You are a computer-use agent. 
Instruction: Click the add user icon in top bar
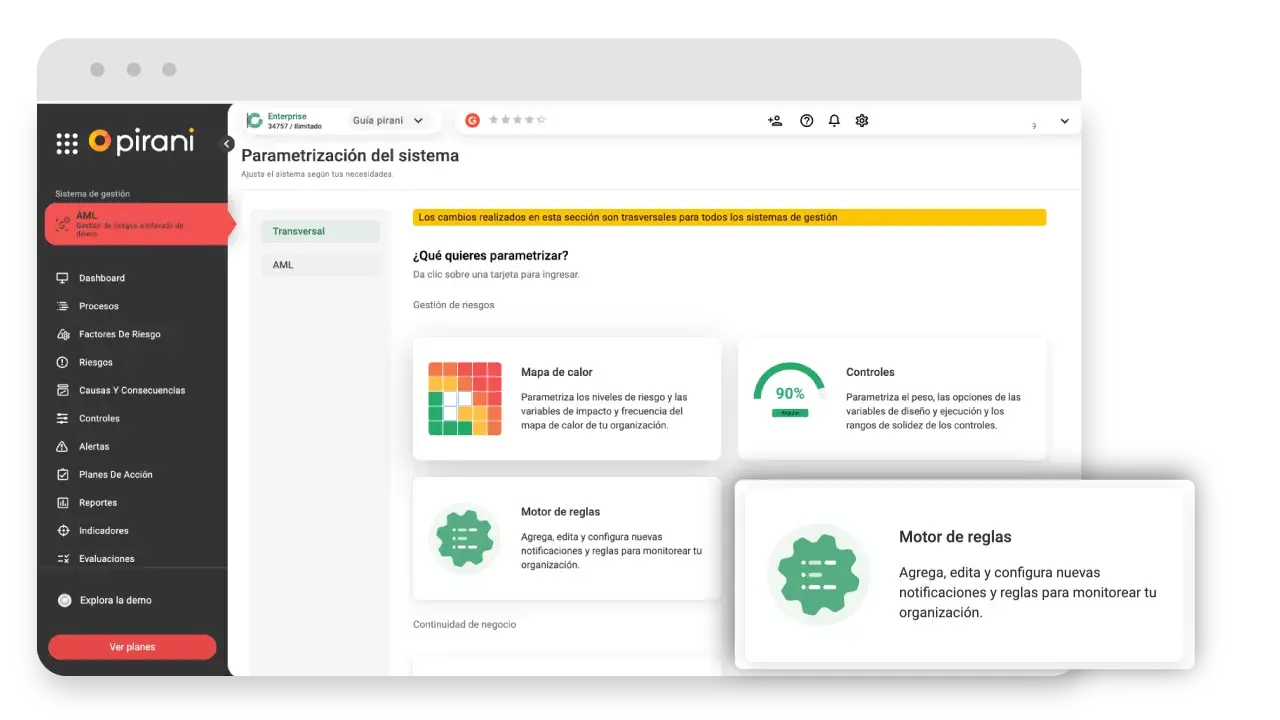(x=775, y=121)
